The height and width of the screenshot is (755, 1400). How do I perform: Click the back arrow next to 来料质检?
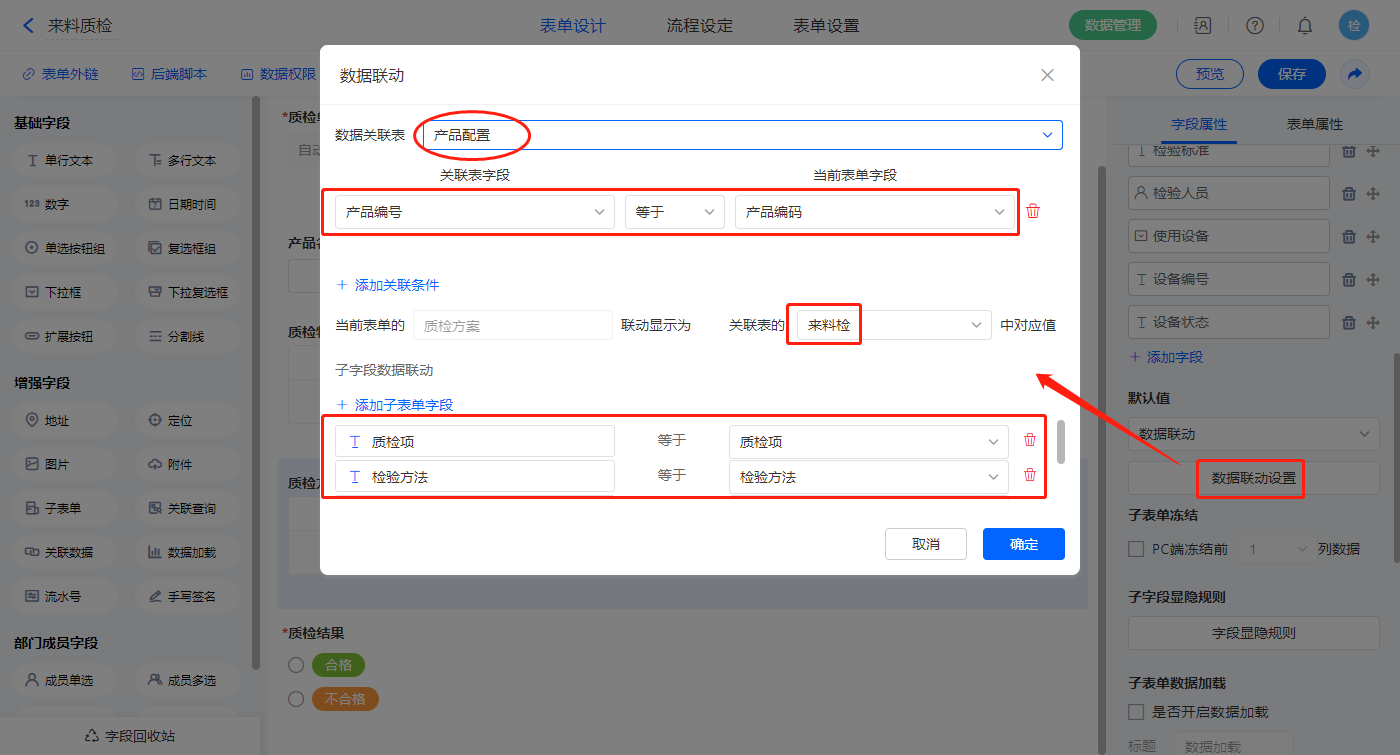click(x=28, y=26)
